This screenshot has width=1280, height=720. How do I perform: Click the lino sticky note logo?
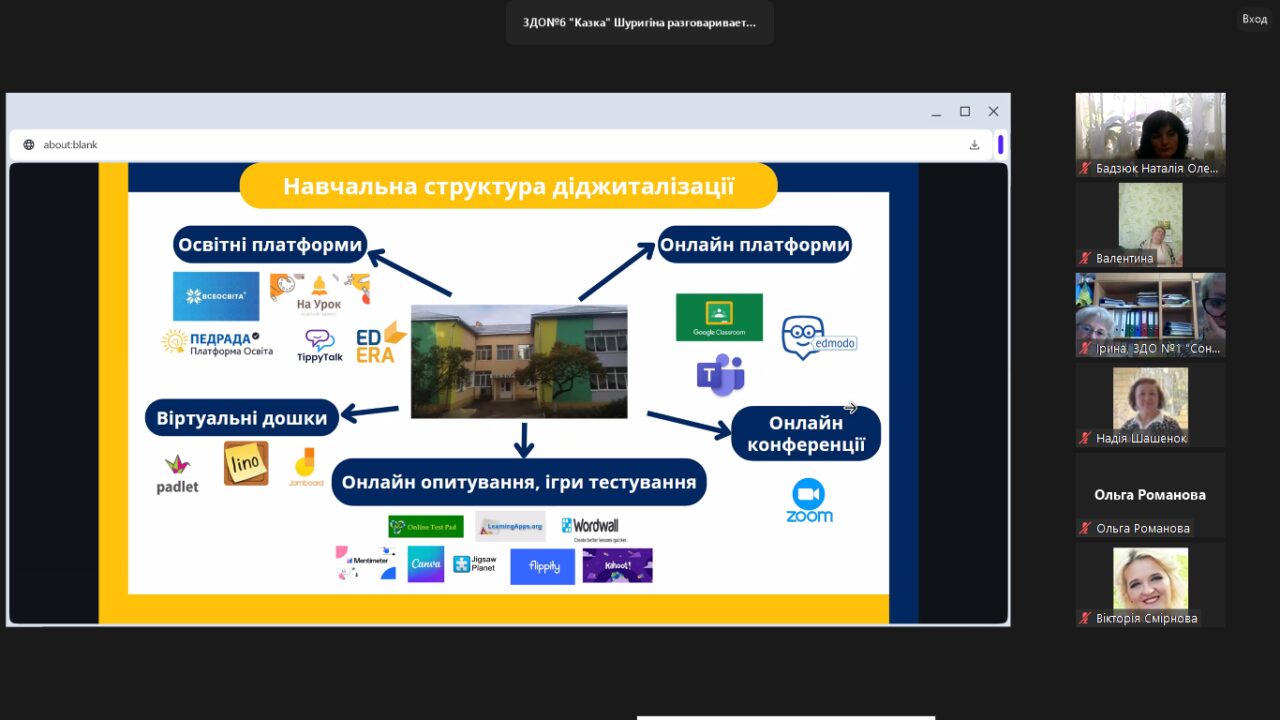pos(246,463)
